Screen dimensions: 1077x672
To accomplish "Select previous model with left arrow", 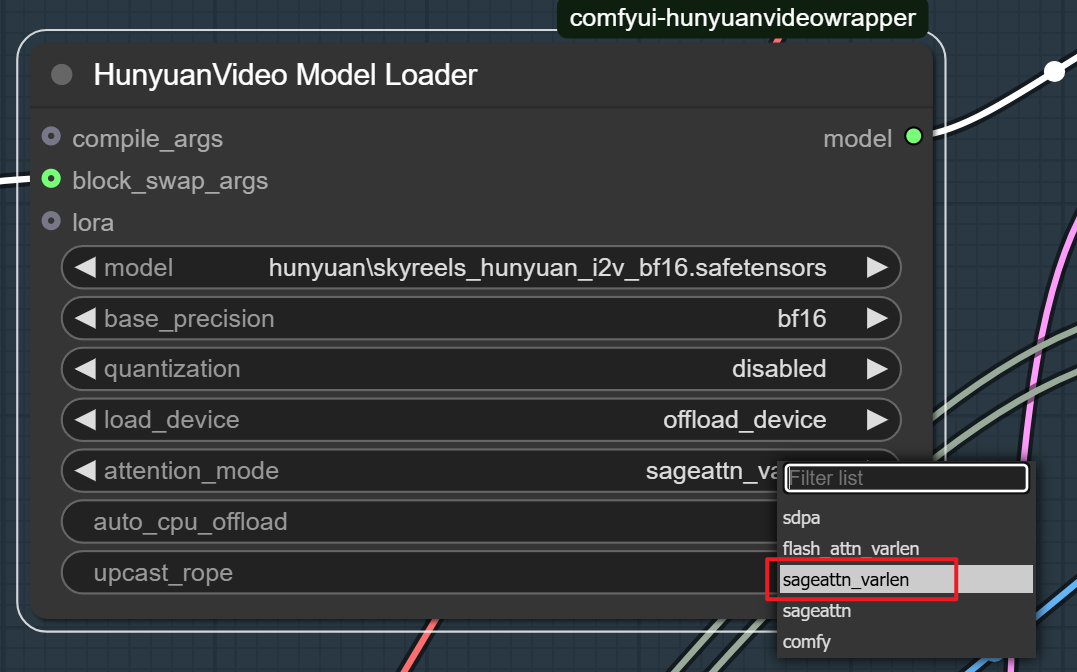I will tap(85, 267).
